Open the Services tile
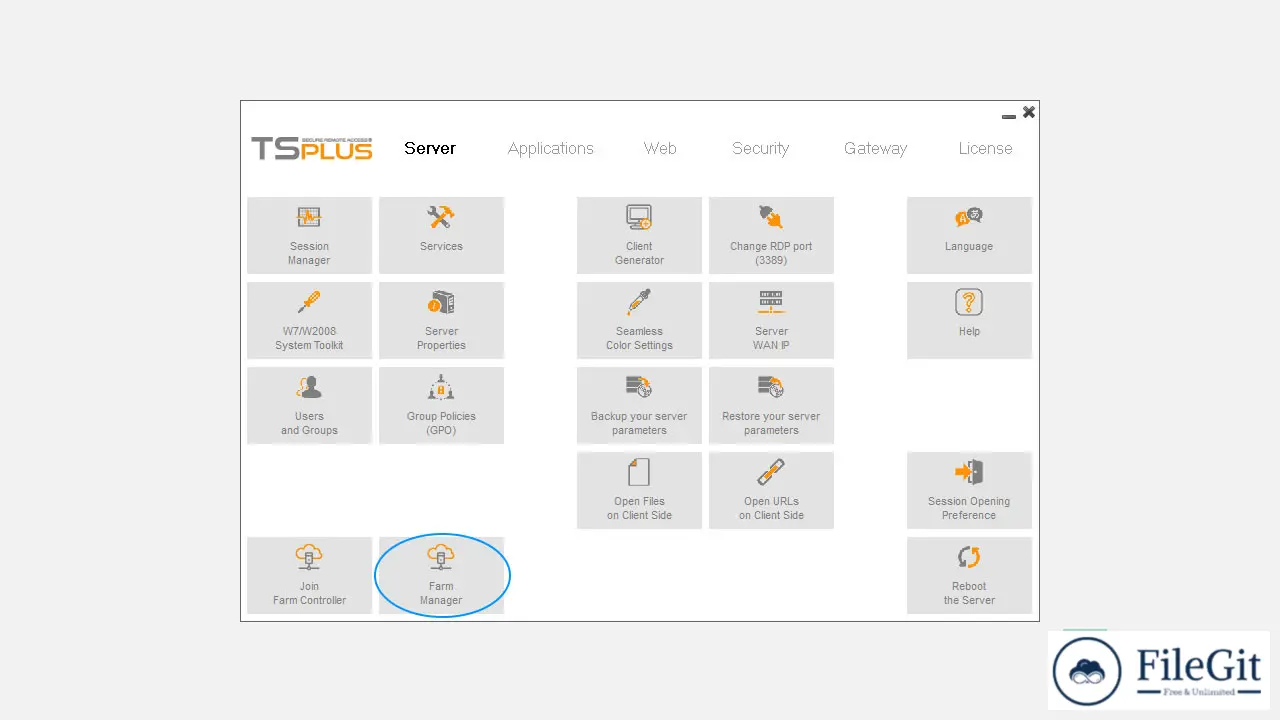This screenshot has height=720, width=1280. click(441, 235)
